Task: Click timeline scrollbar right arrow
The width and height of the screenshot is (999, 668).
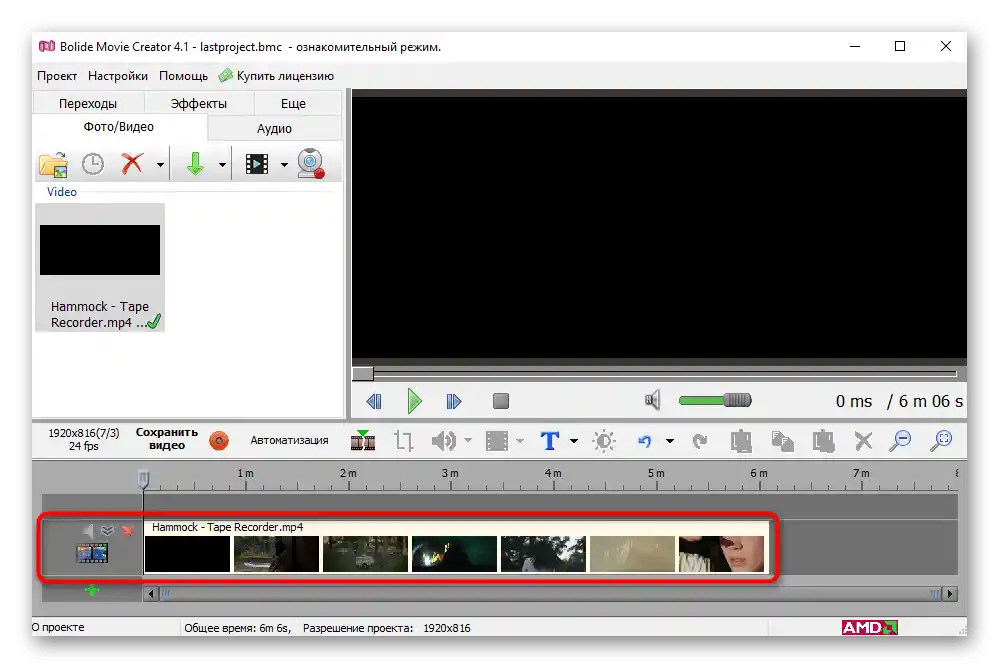Action: tap(950, 594)
